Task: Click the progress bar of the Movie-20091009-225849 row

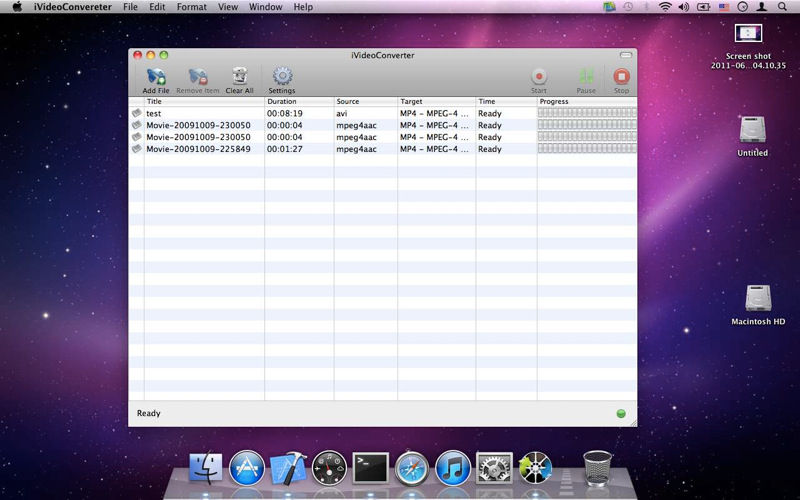Action: pyautogui.click(x=587, y=148)
